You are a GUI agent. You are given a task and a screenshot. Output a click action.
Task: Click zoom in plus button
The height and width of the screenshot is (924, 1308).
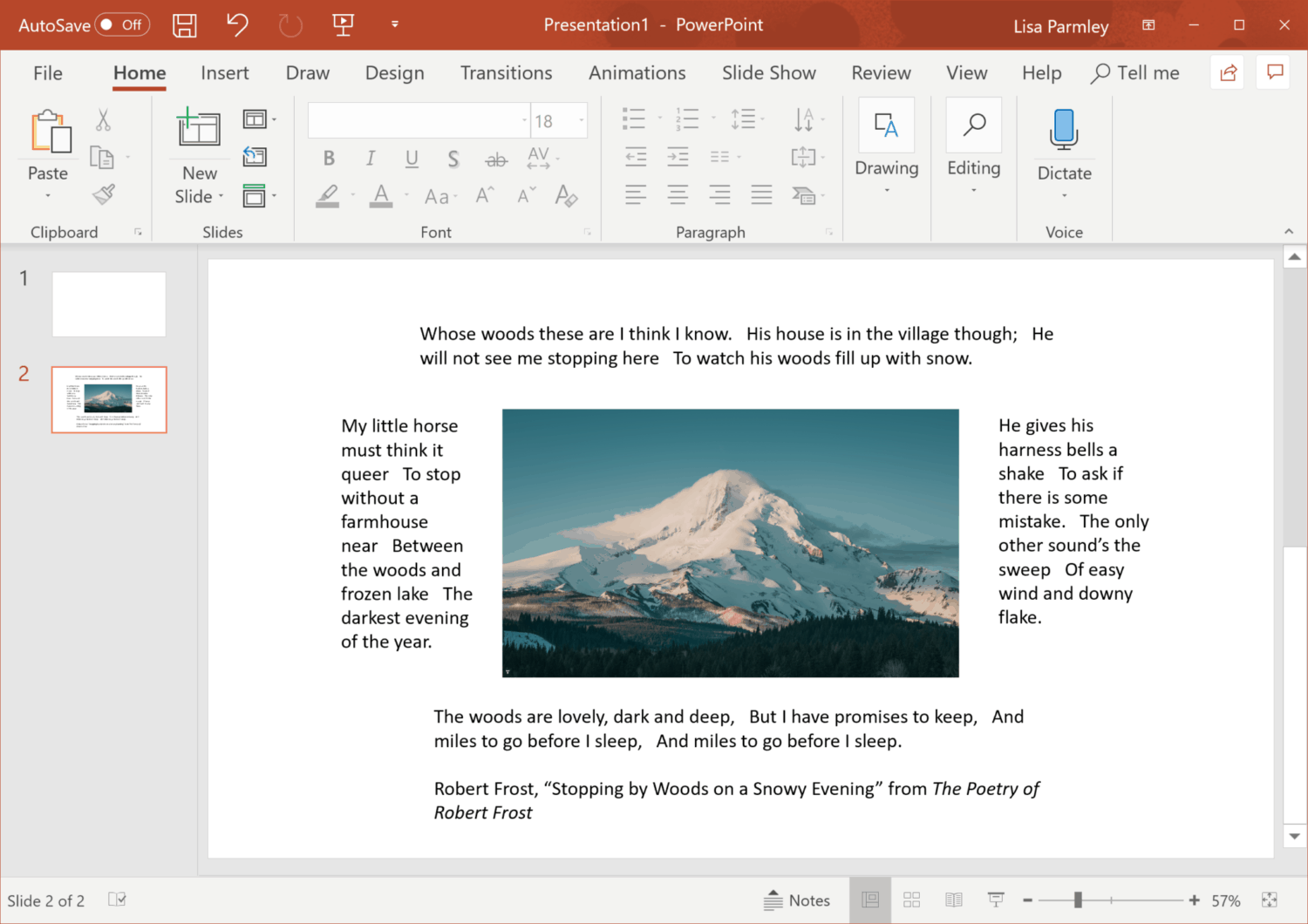coord(1194,900)
